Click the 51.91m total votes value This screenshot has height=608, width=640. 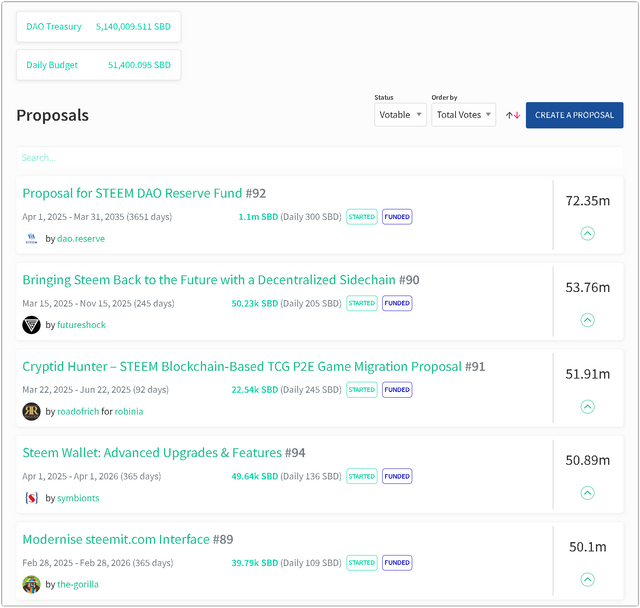click(x=587, y=374)
